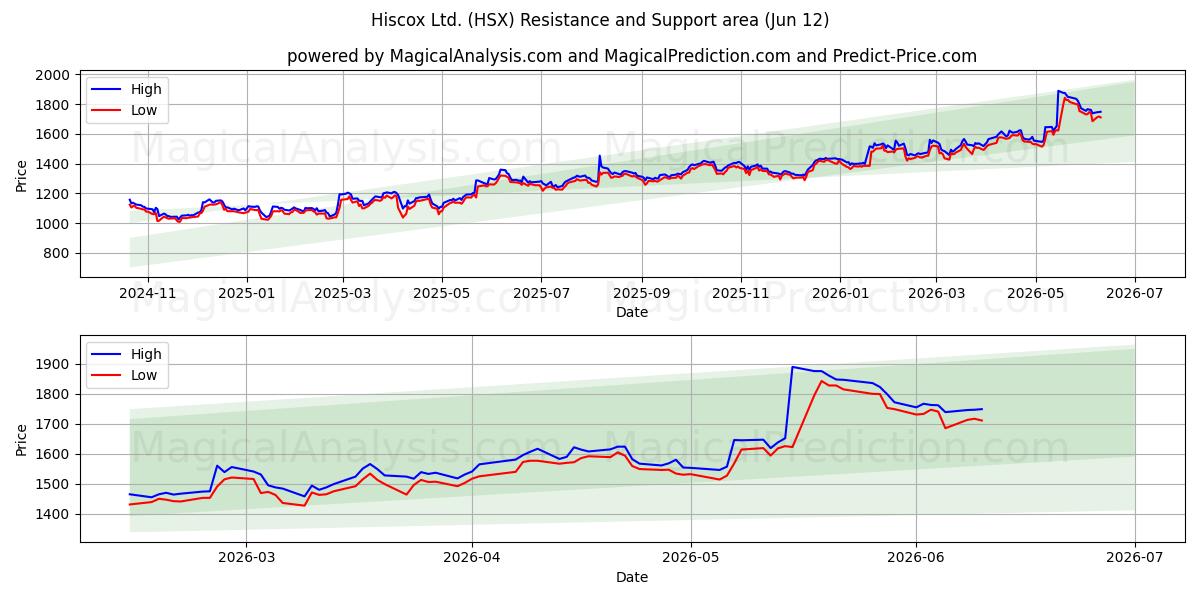Screen dimensions: 1200x600
Task: Click the top chart 'Date' axis label
Action: coord(632,312)
